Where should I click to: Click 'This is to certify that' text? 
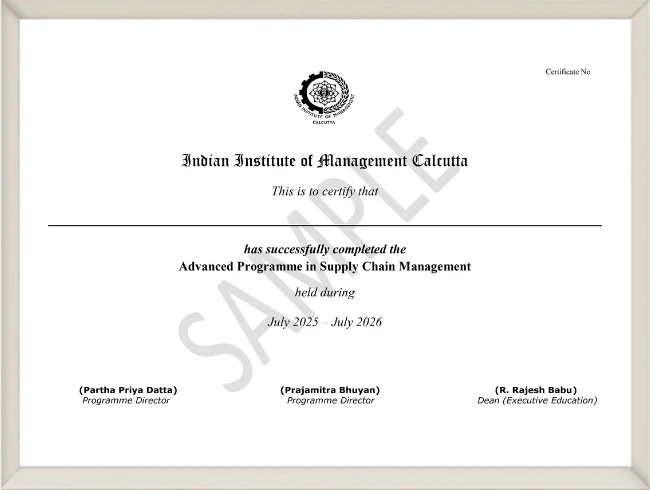pos(325,191)
